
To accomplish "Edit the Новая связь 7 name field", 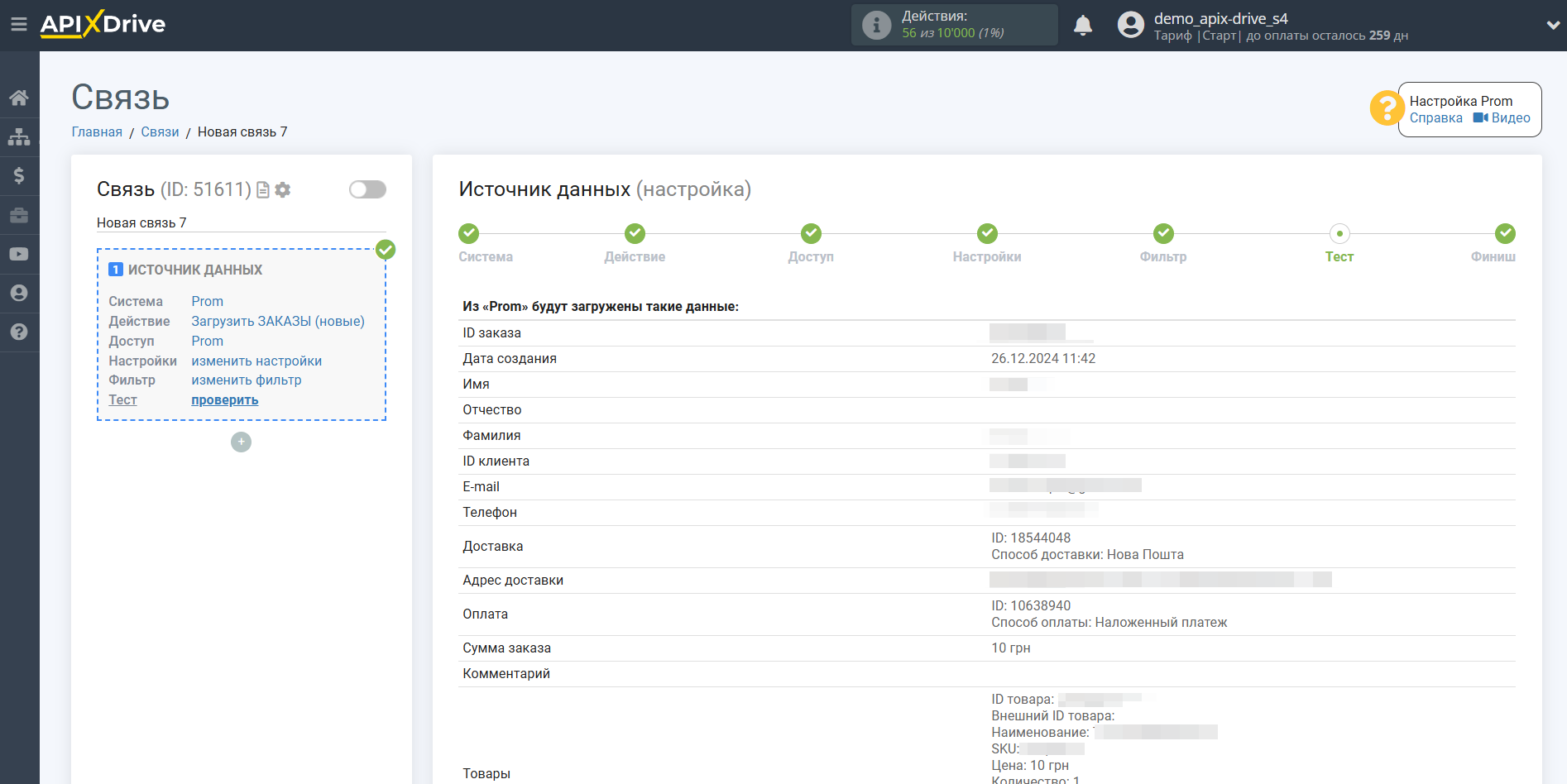I will (x=242, y=223).
